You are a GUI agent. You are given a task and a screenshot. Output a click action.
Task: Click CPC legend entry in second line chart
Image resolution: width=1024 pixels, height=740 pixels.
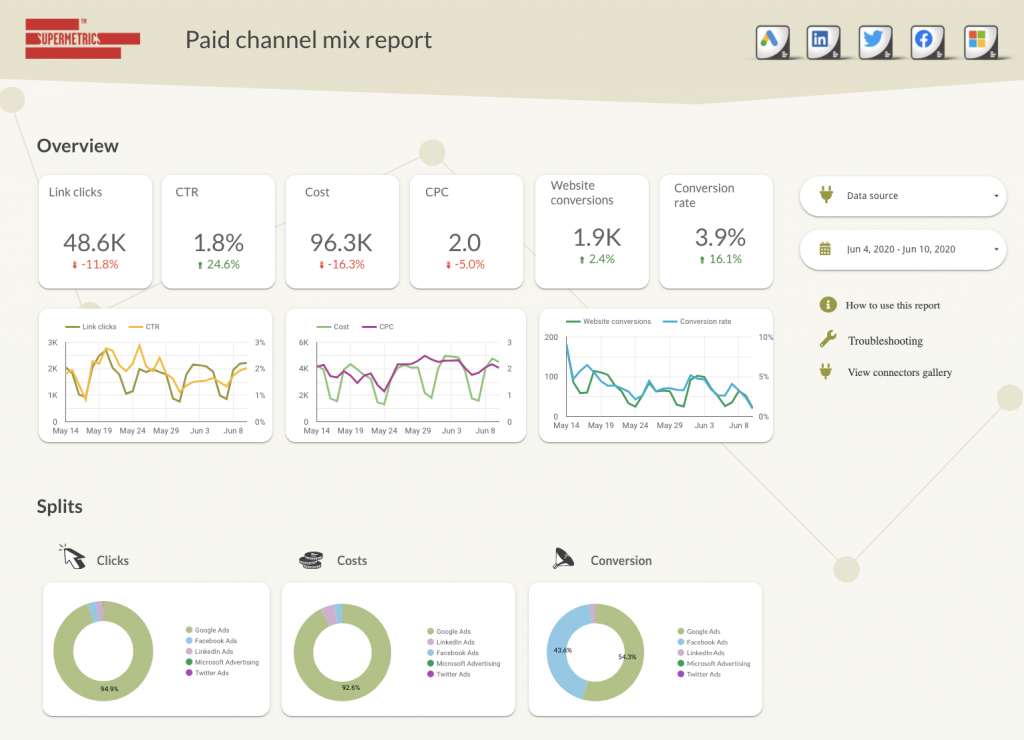pos(377,327)
